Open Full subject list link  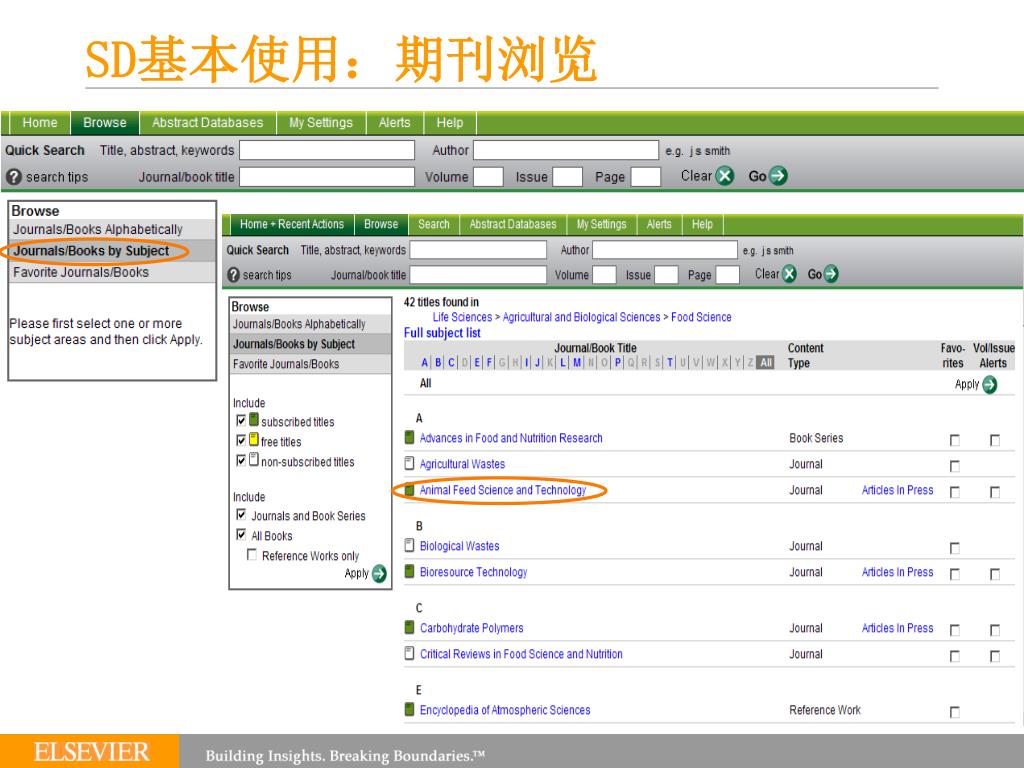pos(442,333)
